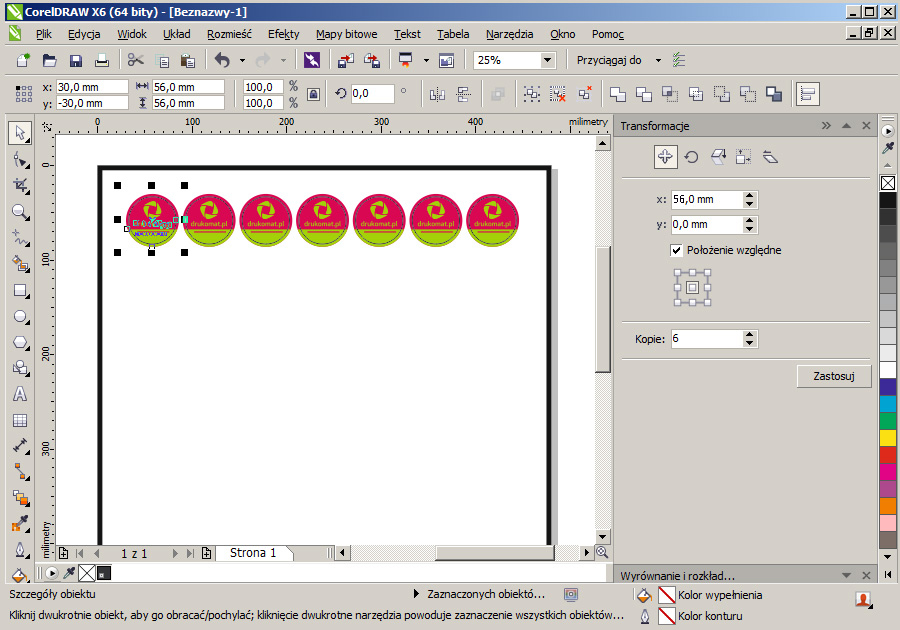Click the Kopie number field
This screenshot has height=630, width=900.
click(707, 339)
